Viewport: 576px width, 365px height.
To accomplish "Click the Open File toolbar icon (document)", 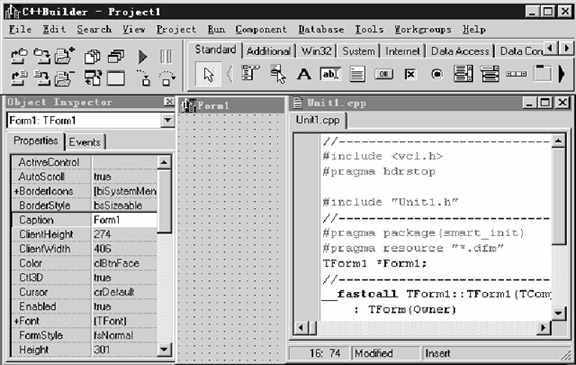I will 19,78.
